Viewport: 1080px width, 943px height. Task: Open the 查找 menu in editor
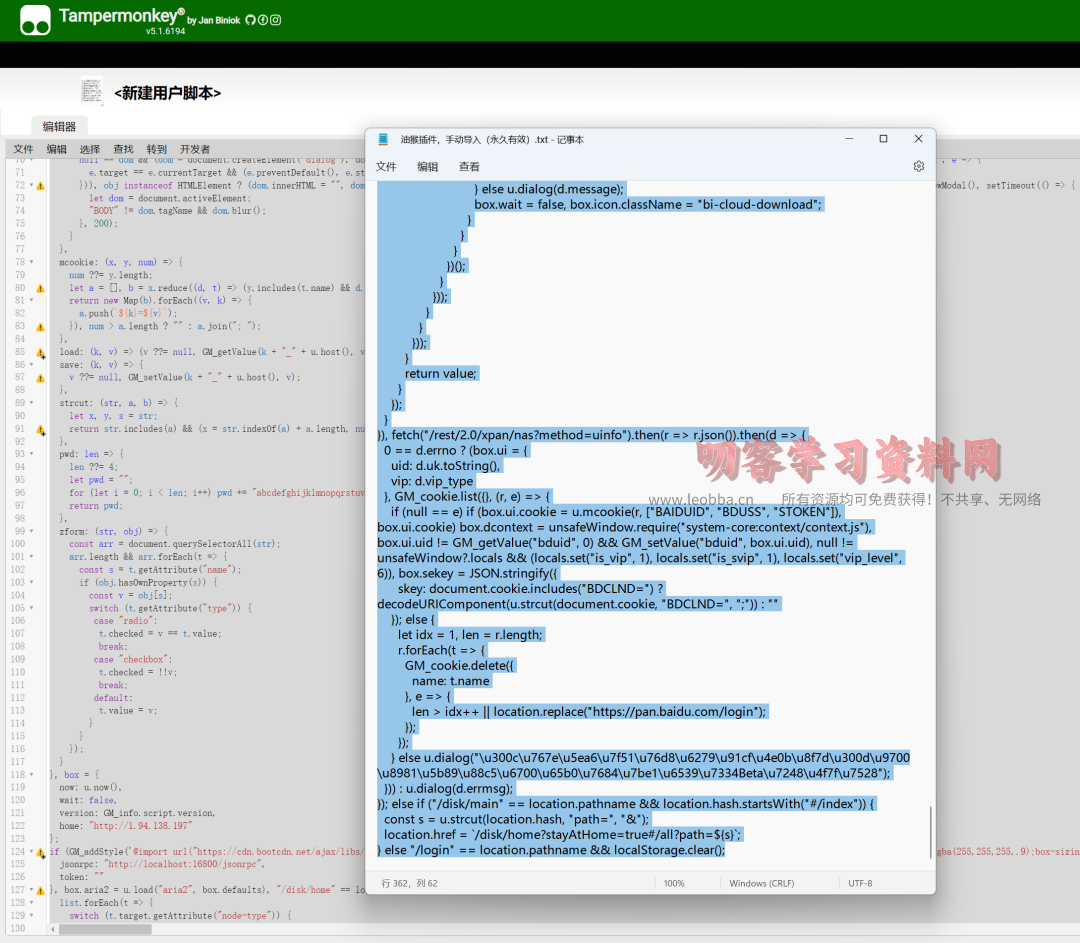point(123,149)
